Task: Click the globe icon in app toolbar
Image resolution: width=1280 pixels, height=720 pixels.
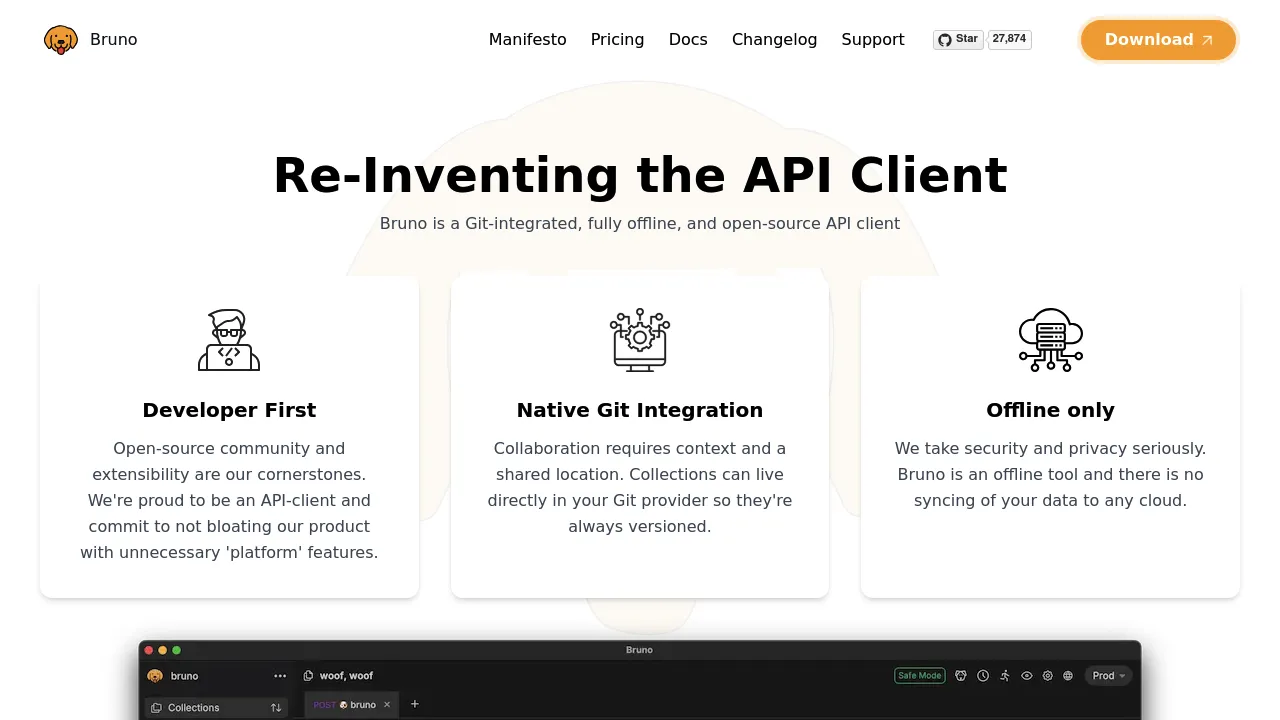Action: pos(1068,676)
